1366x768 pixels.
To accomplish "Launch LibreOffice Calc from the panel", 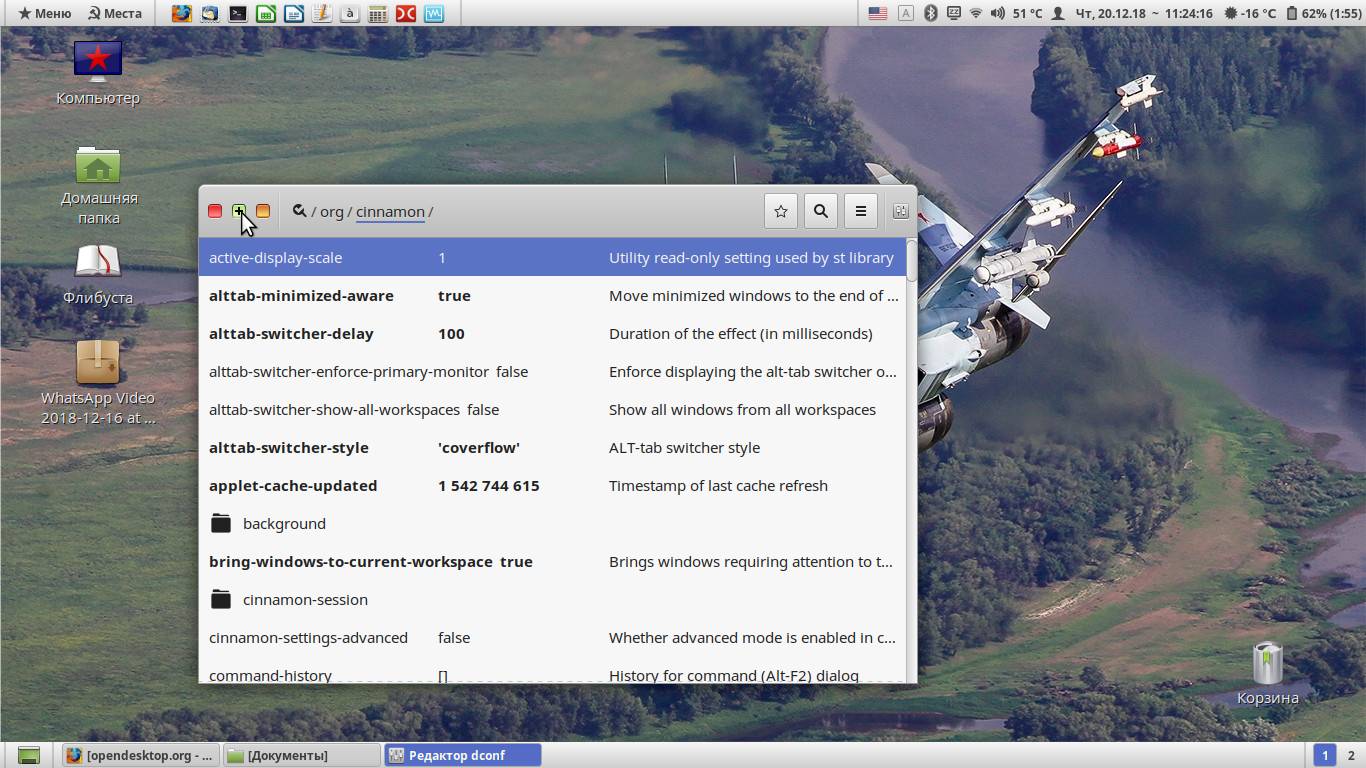I will tap(265, 13).
